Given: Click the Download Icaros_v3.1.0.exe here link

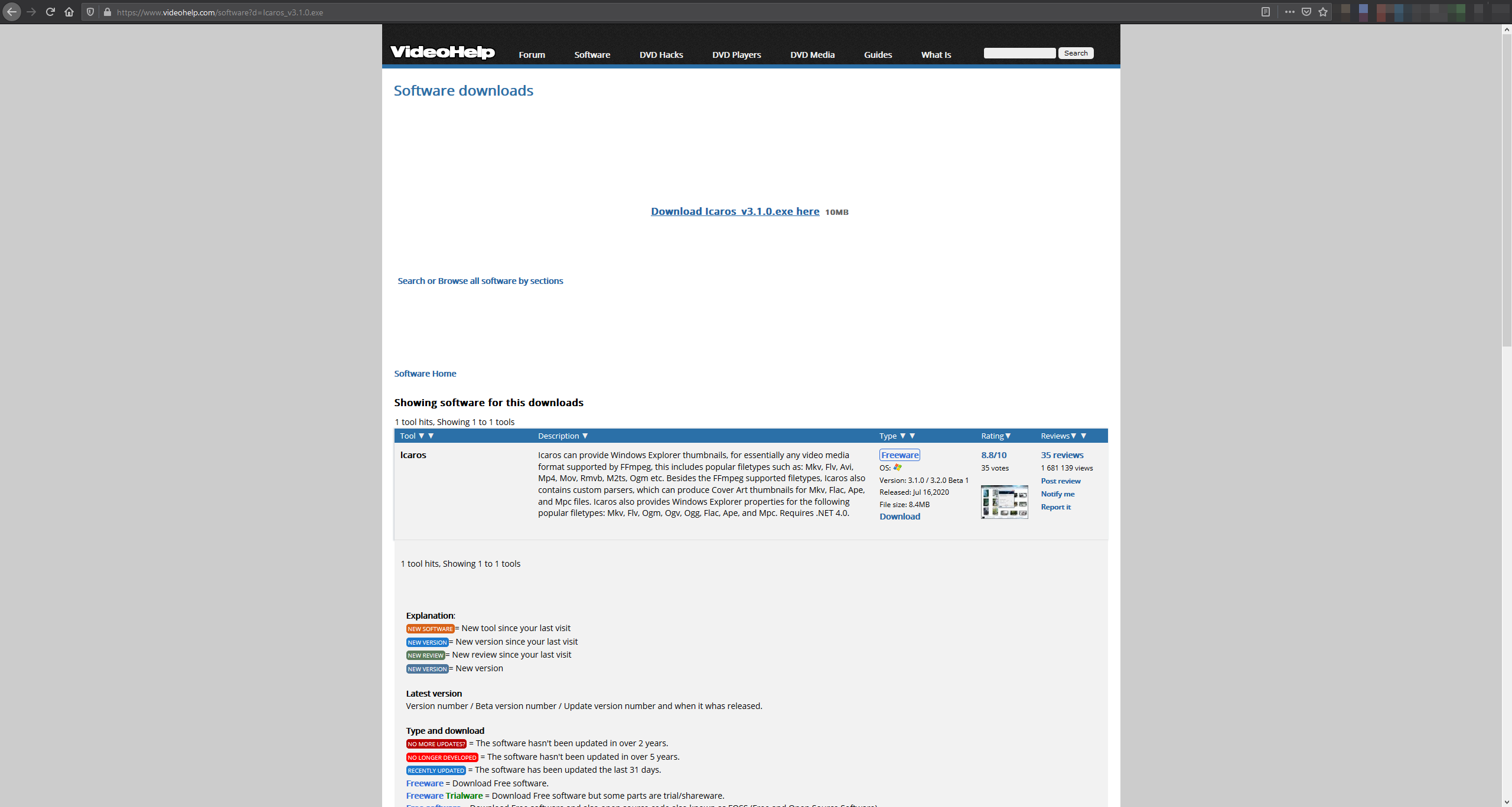Looking at the screenshot, I should click(x=734, y=211).
